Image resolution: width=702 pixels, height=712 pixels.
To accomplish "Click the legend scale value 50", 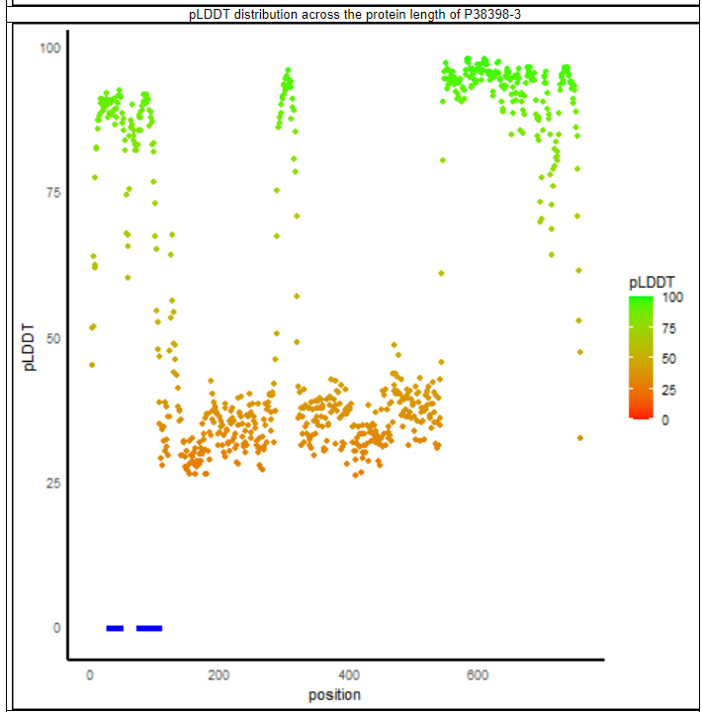I will [669, 358].
